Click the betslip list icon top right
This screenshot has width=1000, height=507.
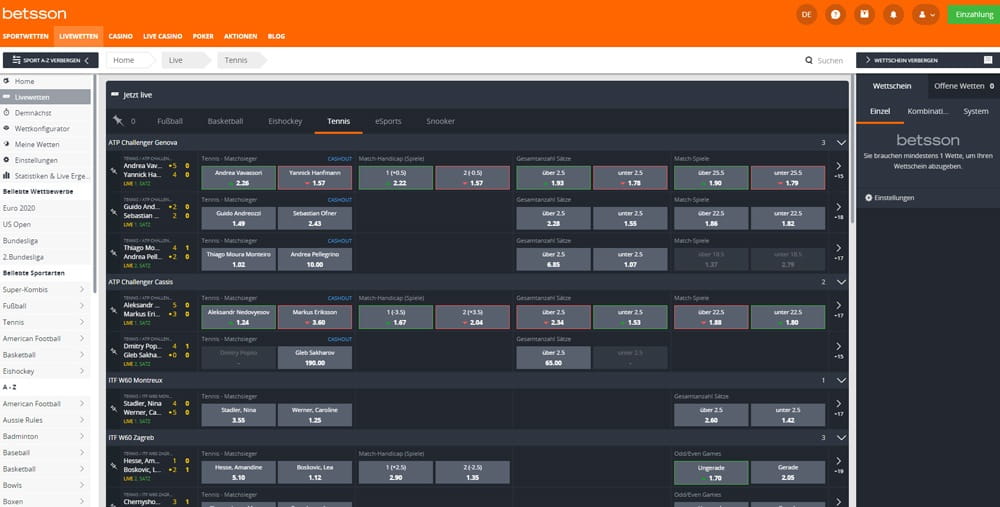click(988, 60)
